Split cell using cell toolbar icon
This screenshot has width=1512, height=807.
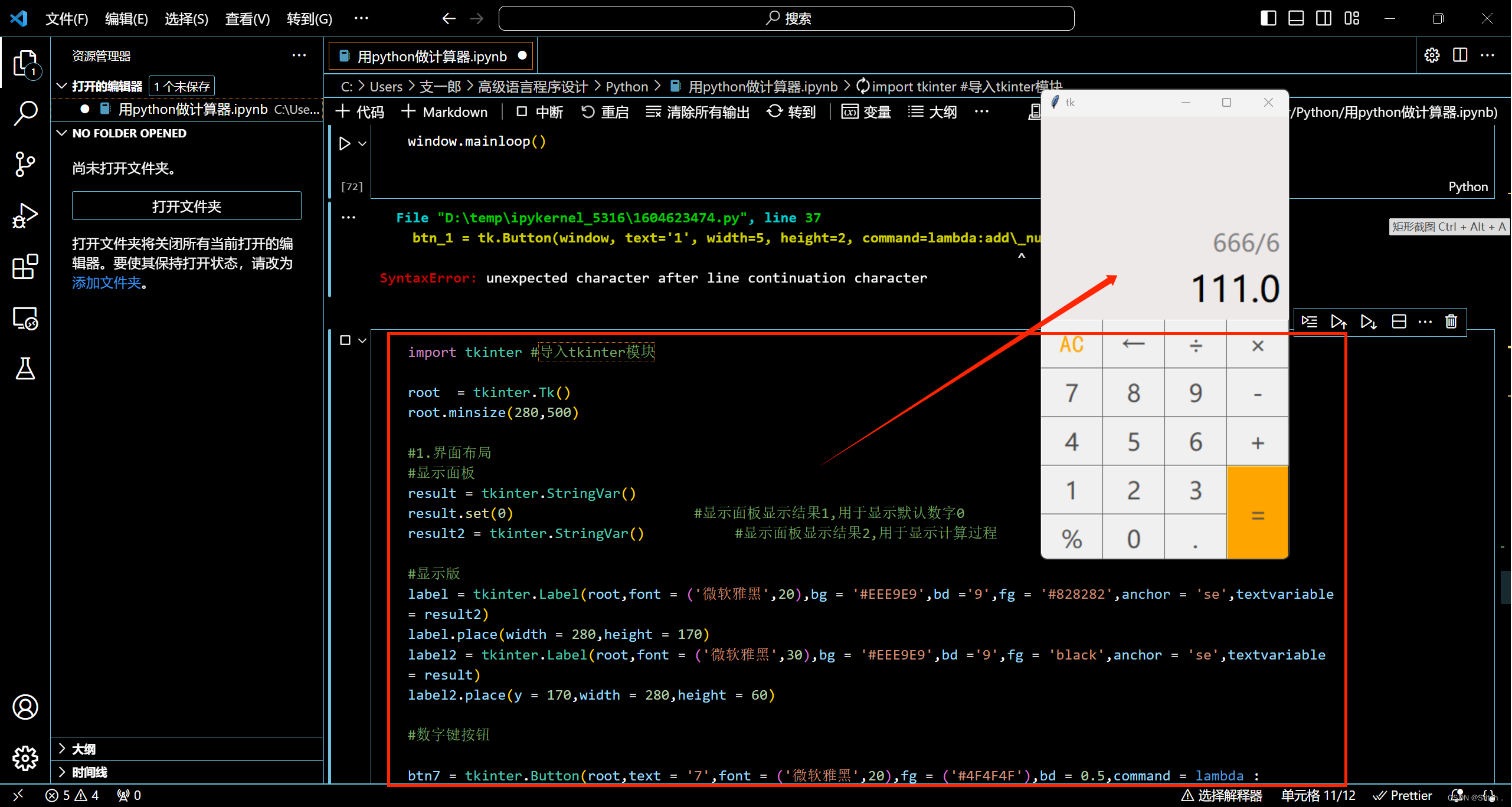click(x=1399, y=322)
